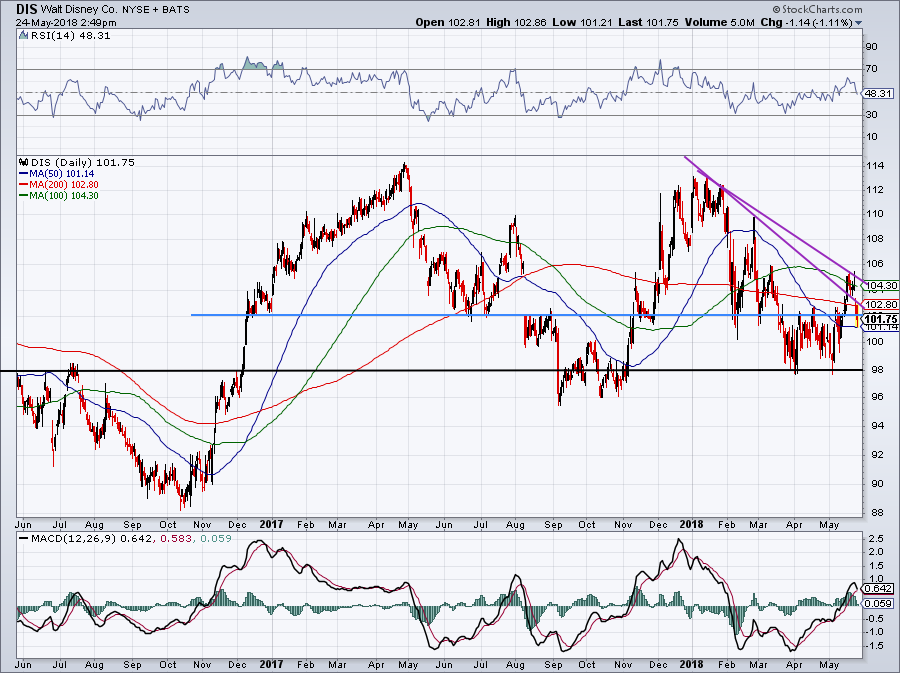
Task: Click the bold 101.75 last-price tag on axis
Action: [x=880, y=319]
